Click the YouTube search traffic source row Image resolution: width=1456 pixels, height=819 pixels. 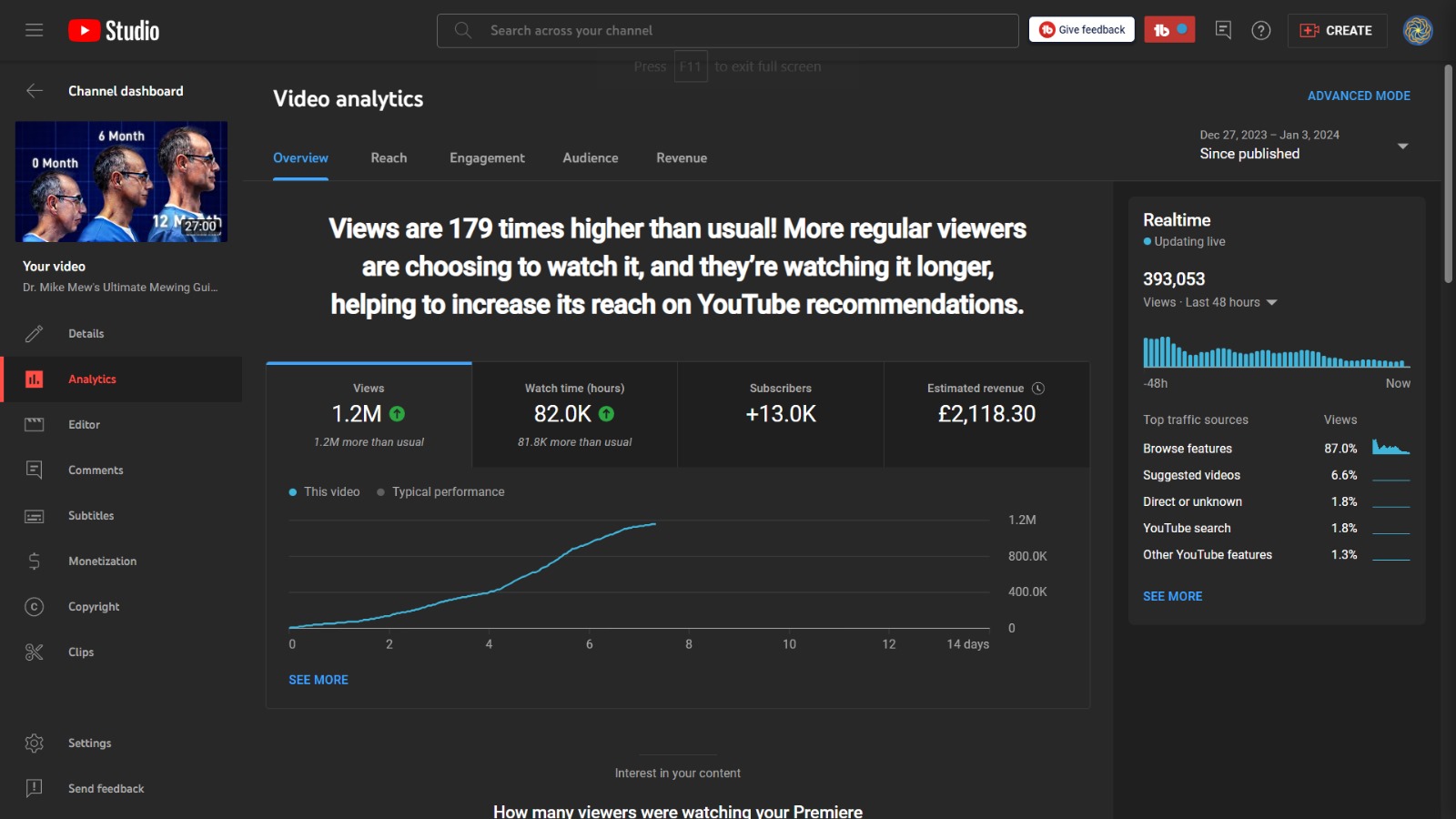(x=1277, y=528)
